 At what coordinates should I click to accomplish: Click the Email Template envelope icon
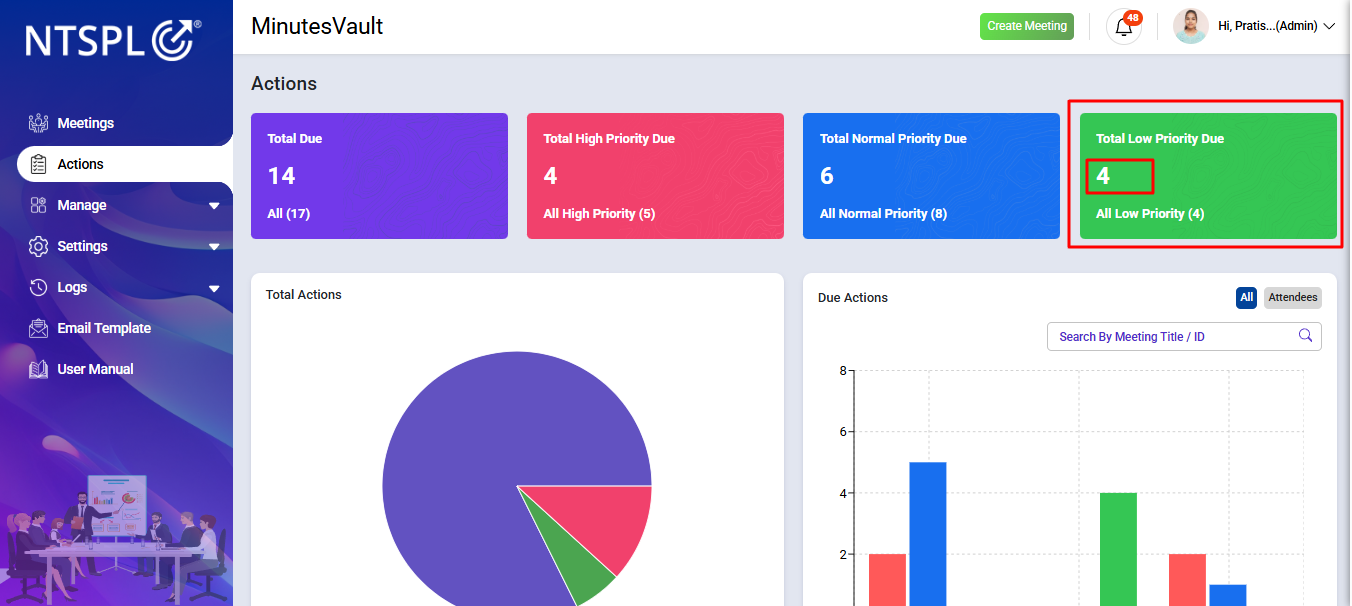(x=39, y=328)
